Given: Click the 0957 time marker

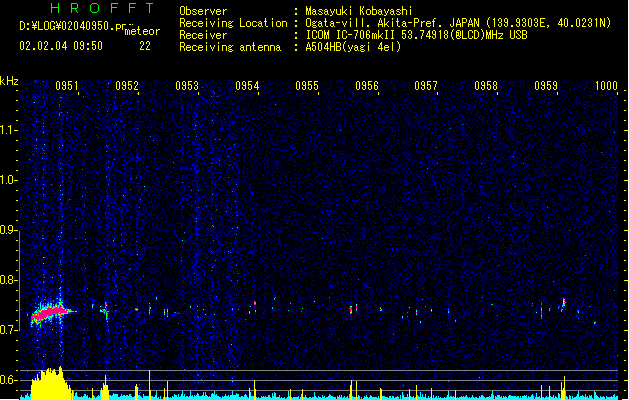Looking at the screenshot, I should coord(426,86).
